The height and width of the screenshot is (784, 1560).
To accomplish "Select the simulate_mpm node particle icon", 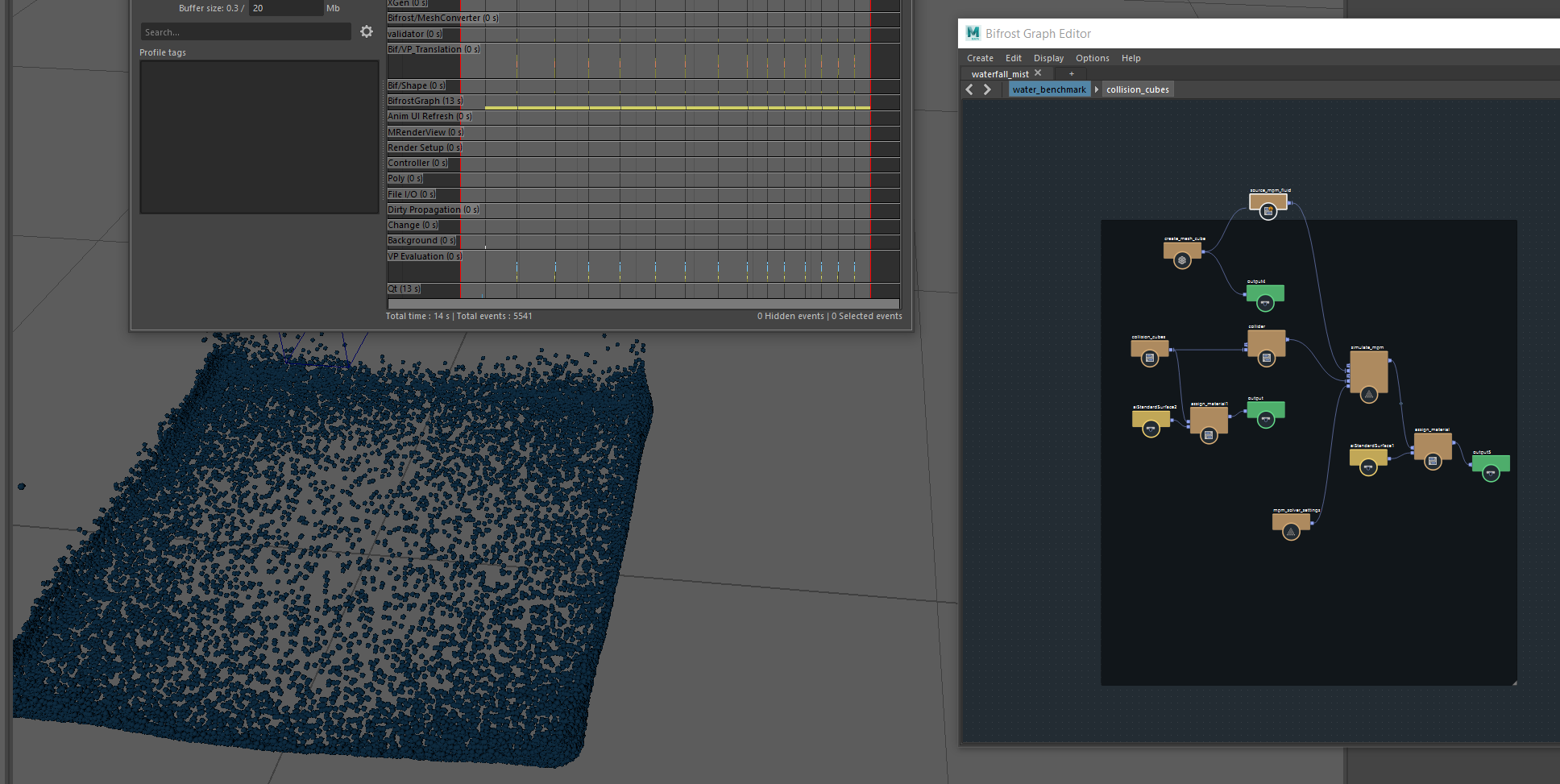I will point(1368,395).
